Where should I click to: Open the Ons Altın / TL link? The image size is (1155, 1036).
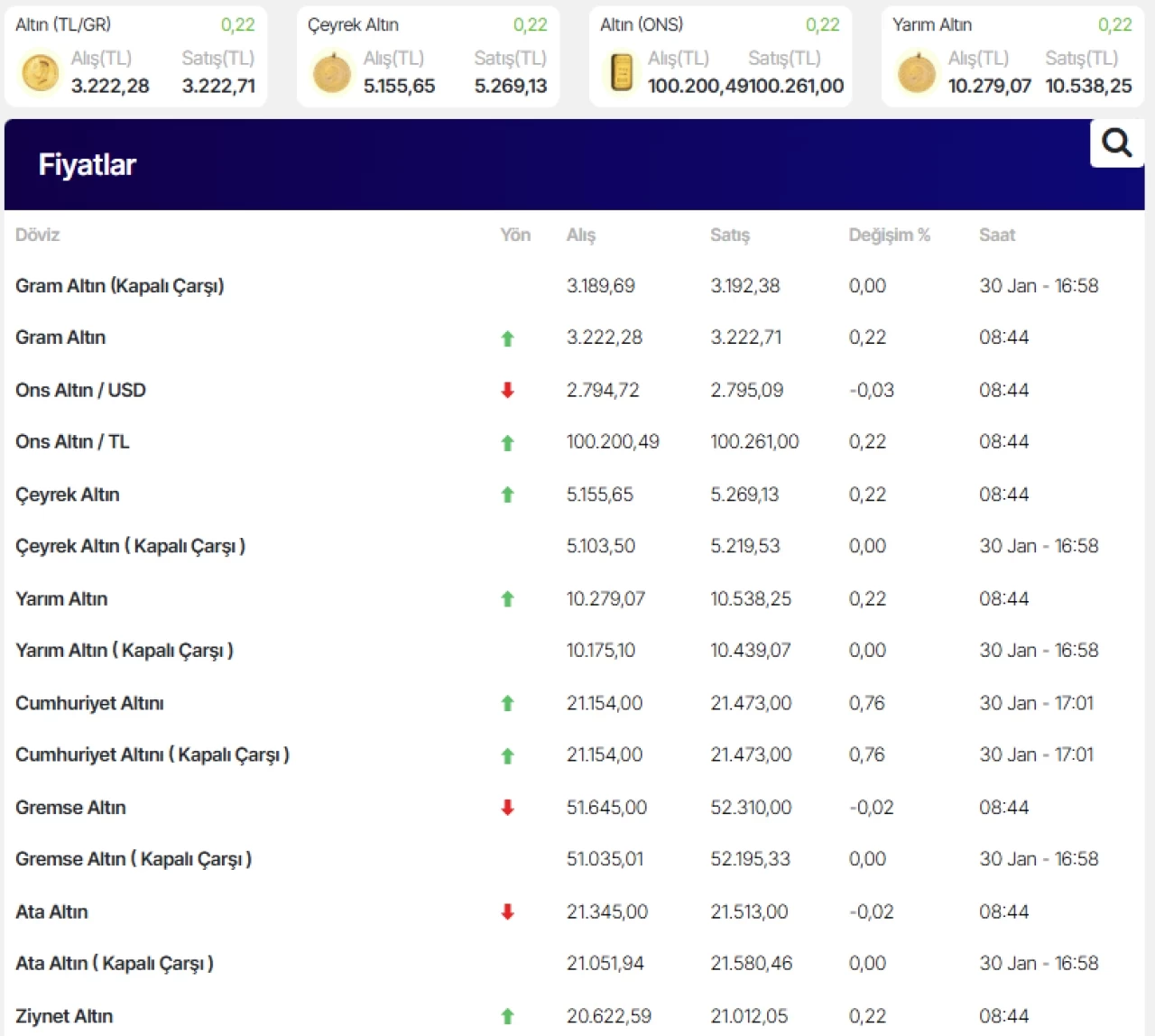[72, 442]
